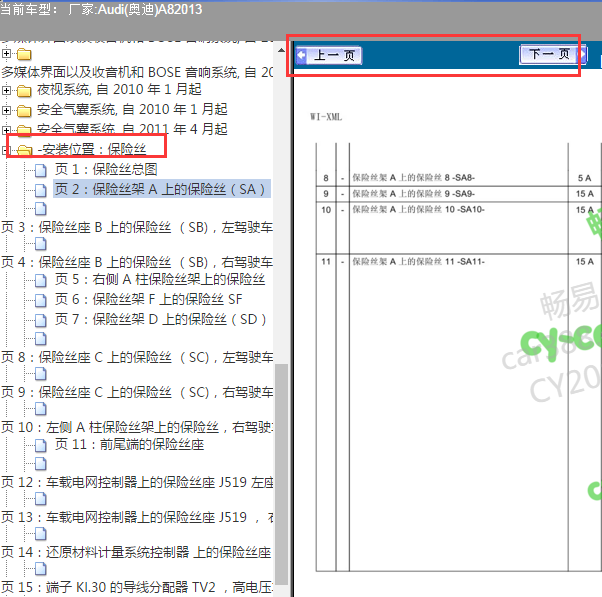
Task: Click WI-XML text in document
Action: click(326, 117)
